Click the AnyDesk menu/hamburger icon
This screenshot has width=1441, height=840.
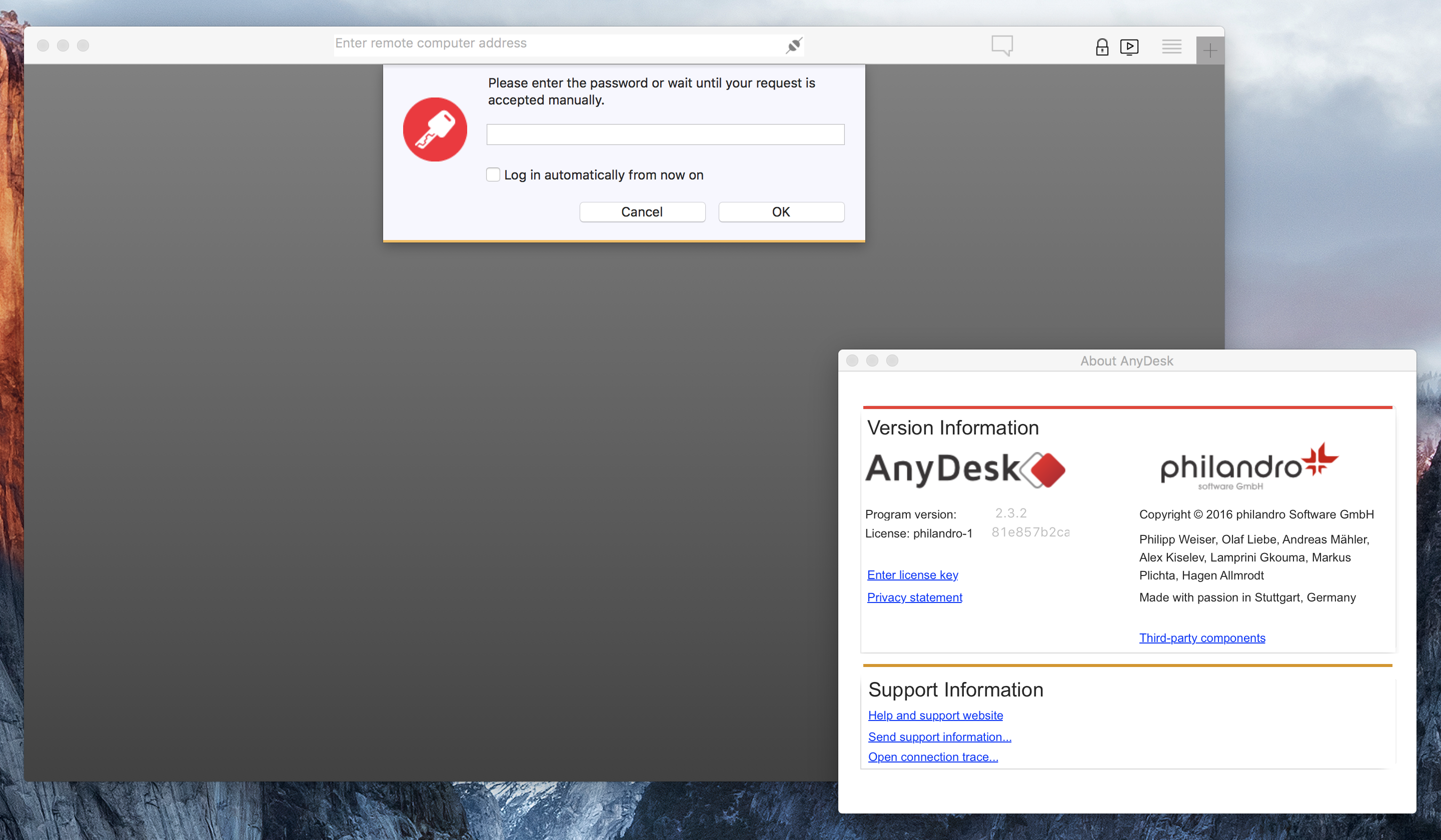point(1172,45)
